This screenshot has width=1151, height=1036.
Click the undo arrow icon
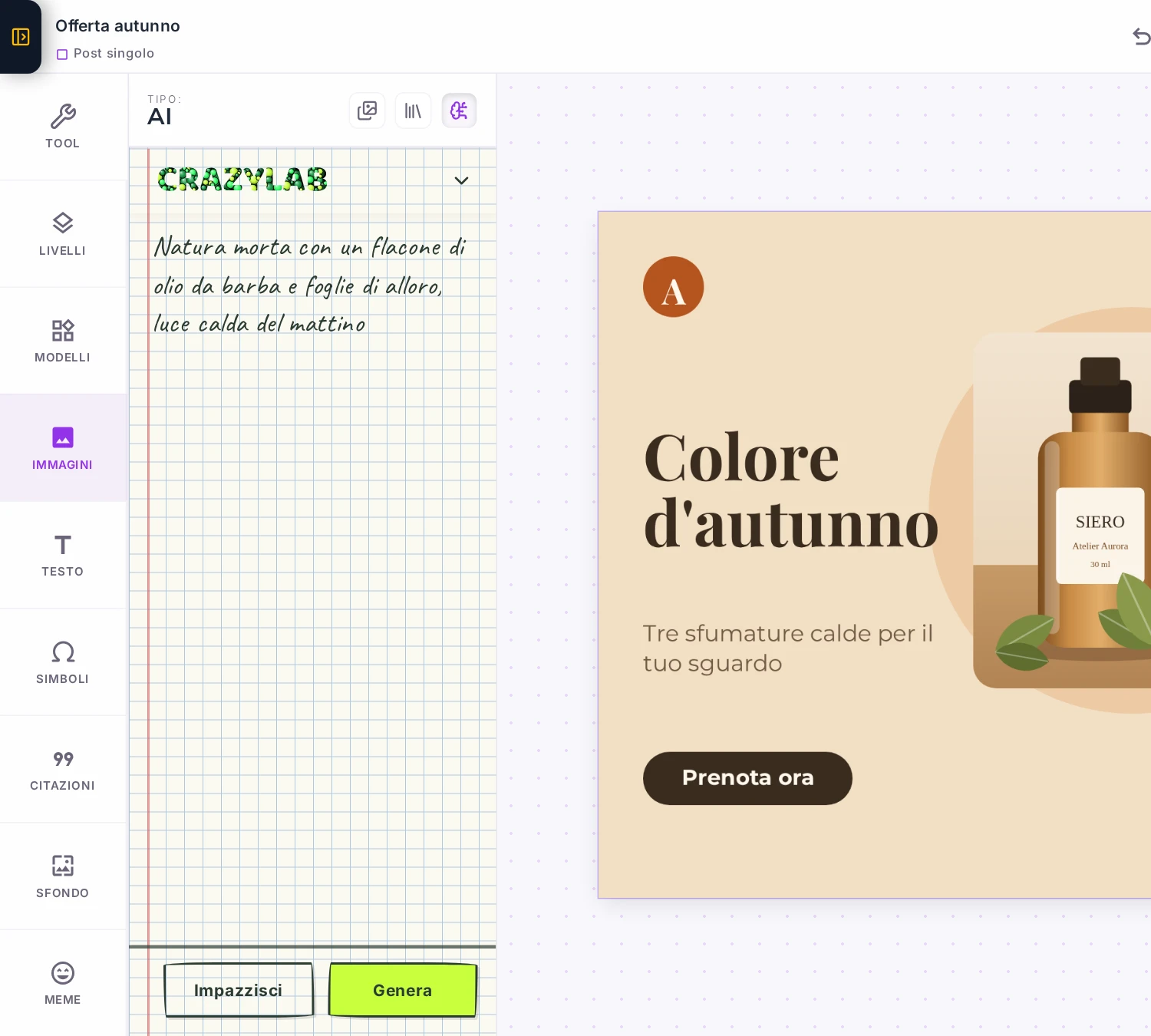1141,36
